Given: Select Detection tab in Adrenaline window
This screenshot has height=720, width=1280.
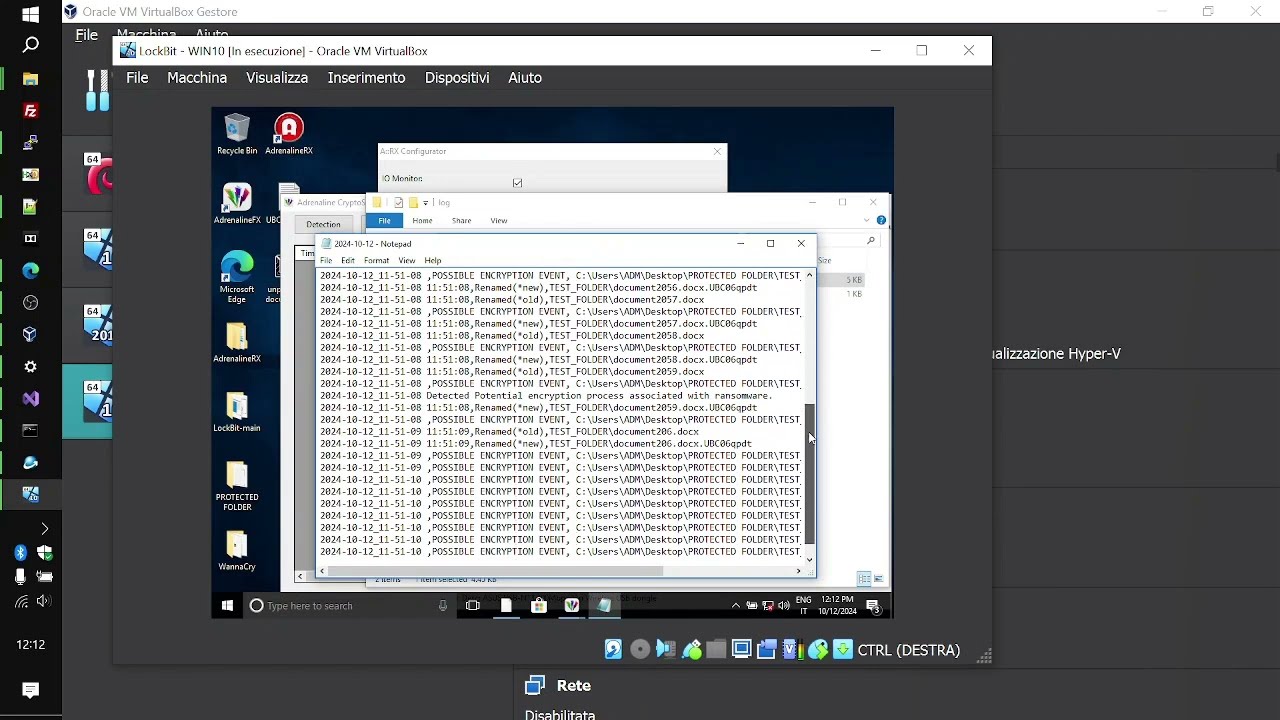Looking at the screenshot, I should click(323, 224).
